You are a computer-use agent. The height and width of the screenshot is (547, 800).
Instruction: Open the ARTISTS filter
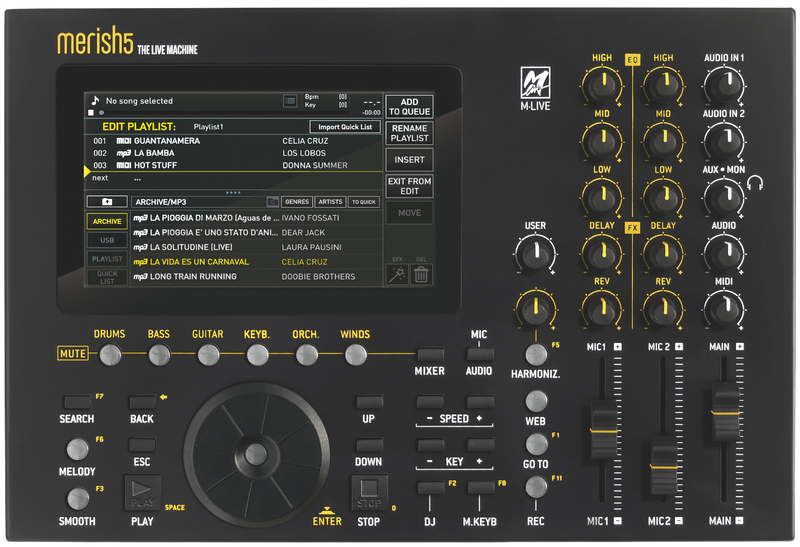point(330,202)
